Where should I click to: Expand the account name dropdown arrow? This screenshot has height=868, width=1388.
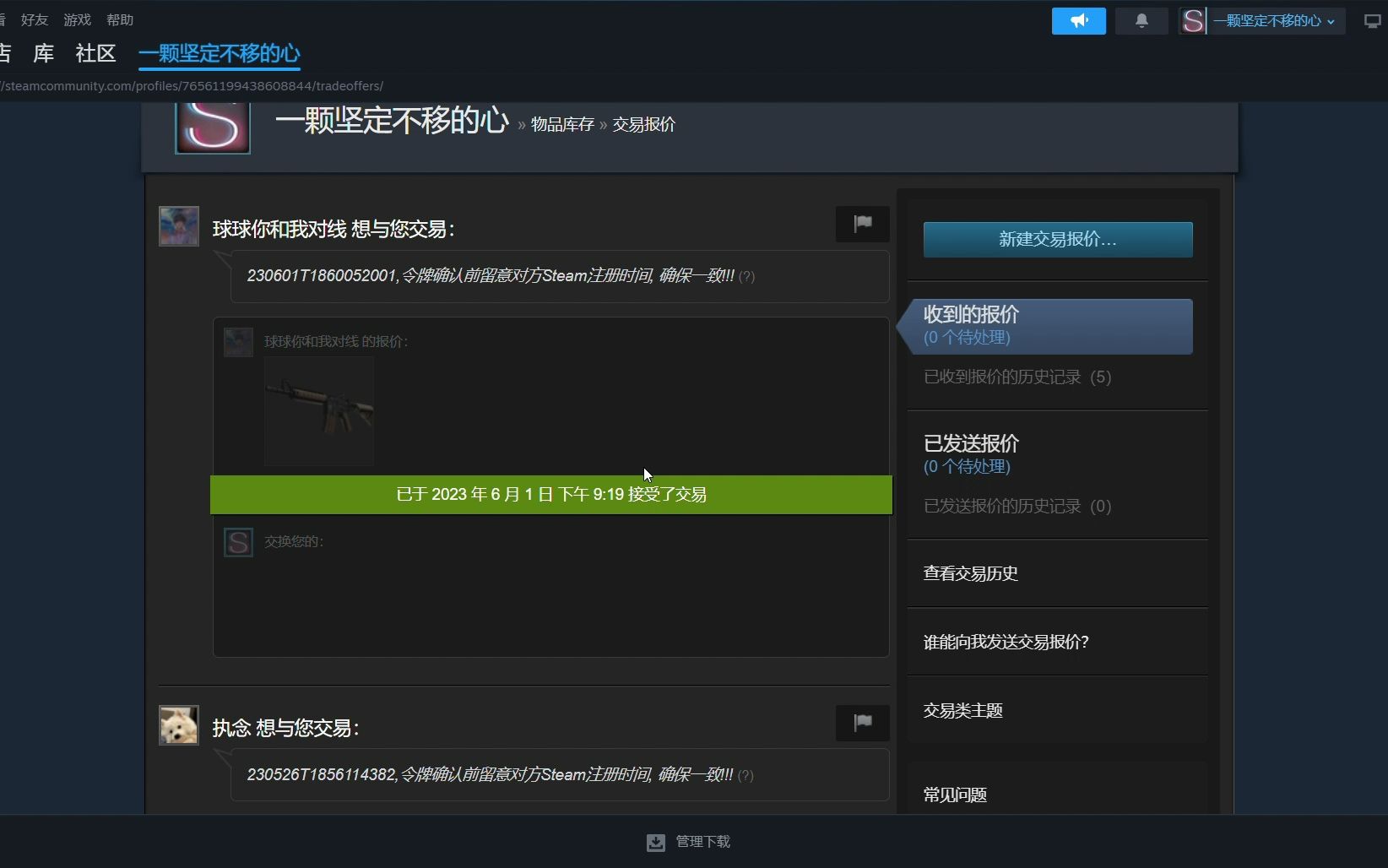click(x=1332, y=21)
